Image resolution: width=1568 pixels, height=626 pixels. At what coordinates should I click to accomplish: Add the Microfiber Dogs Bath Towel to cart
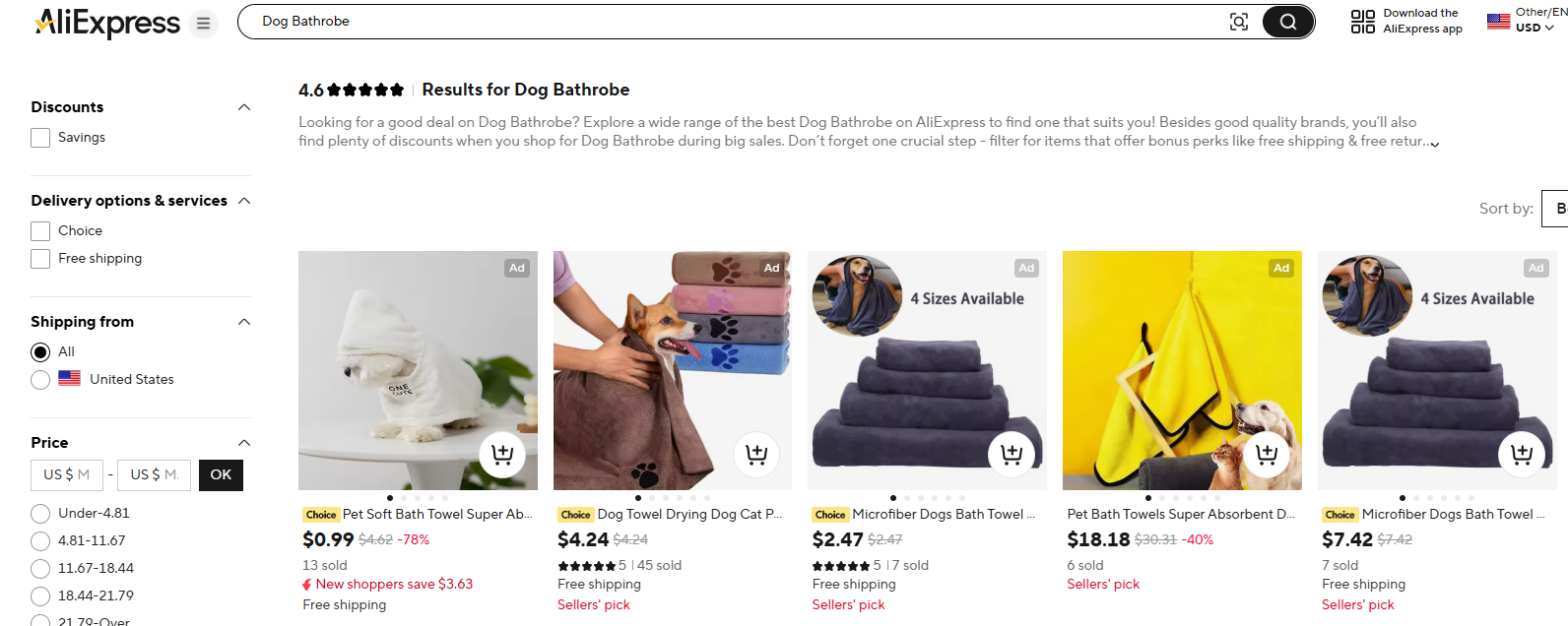point(1012,454)
